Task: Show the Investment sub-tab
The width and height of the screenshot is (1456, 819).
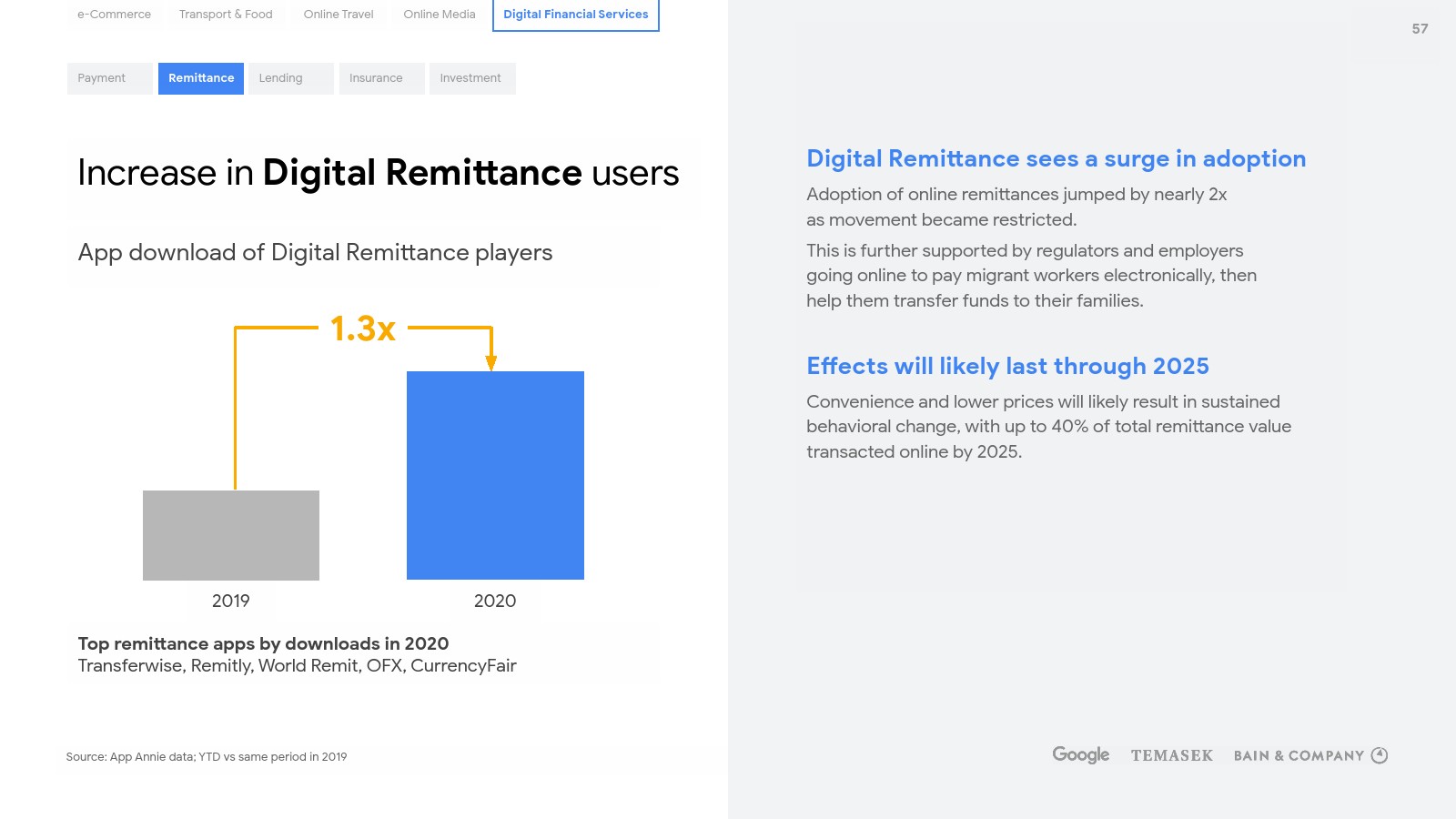Action: point(470,78)
